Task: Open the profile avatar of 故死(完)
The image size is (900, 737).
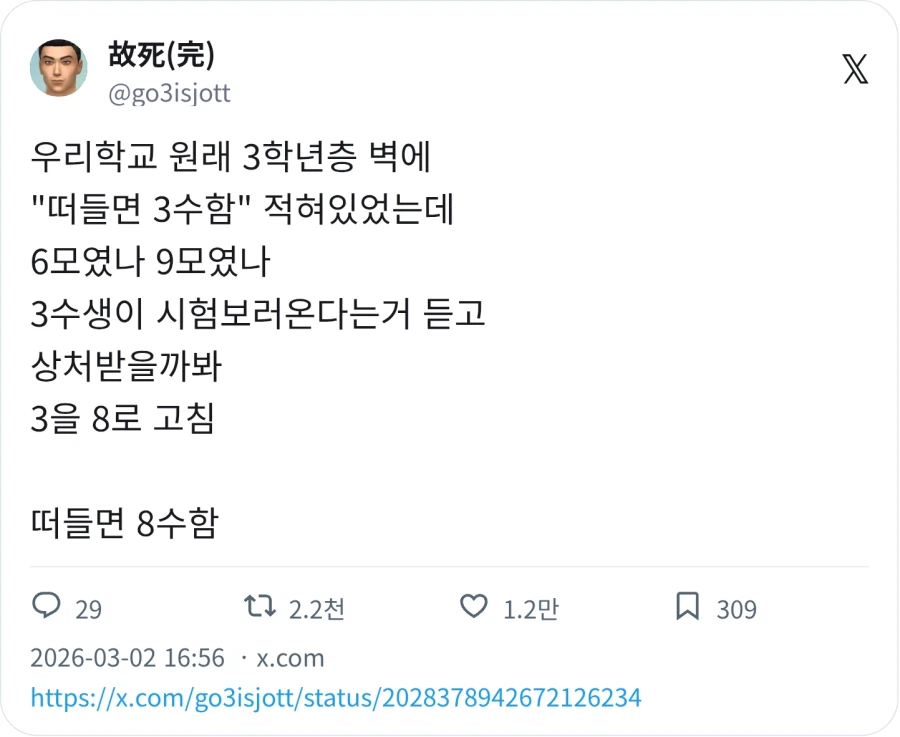Action: (59, 68)
